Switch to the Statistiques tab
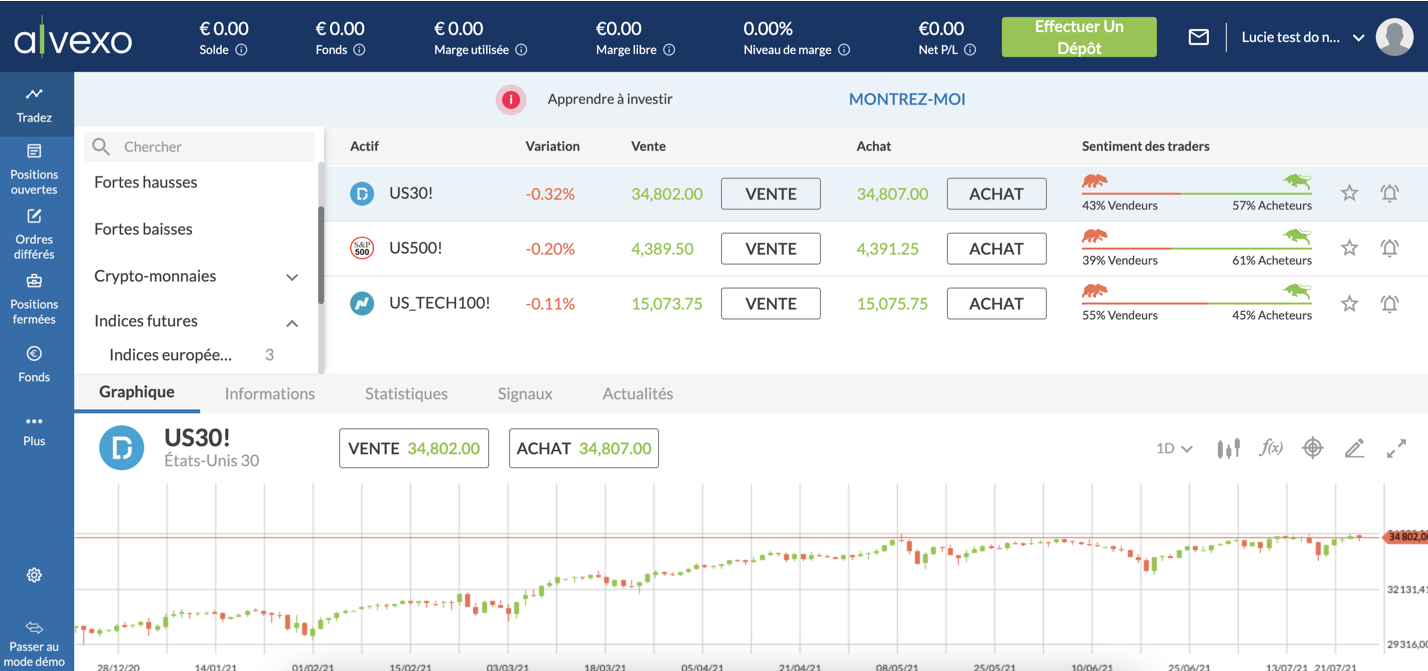The height and width of the screenshot is (671, 1428). pyautogui.click(x=406, y=394)
